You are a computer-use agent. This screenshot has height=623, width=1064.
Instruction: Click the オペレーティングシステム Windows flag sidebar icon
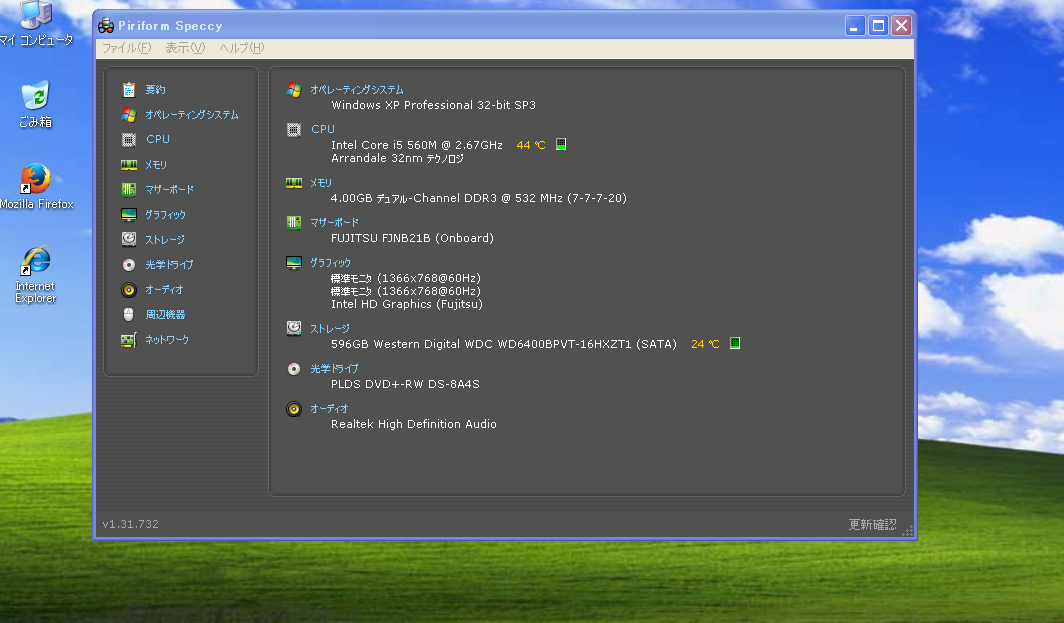[x=129, y=115]
